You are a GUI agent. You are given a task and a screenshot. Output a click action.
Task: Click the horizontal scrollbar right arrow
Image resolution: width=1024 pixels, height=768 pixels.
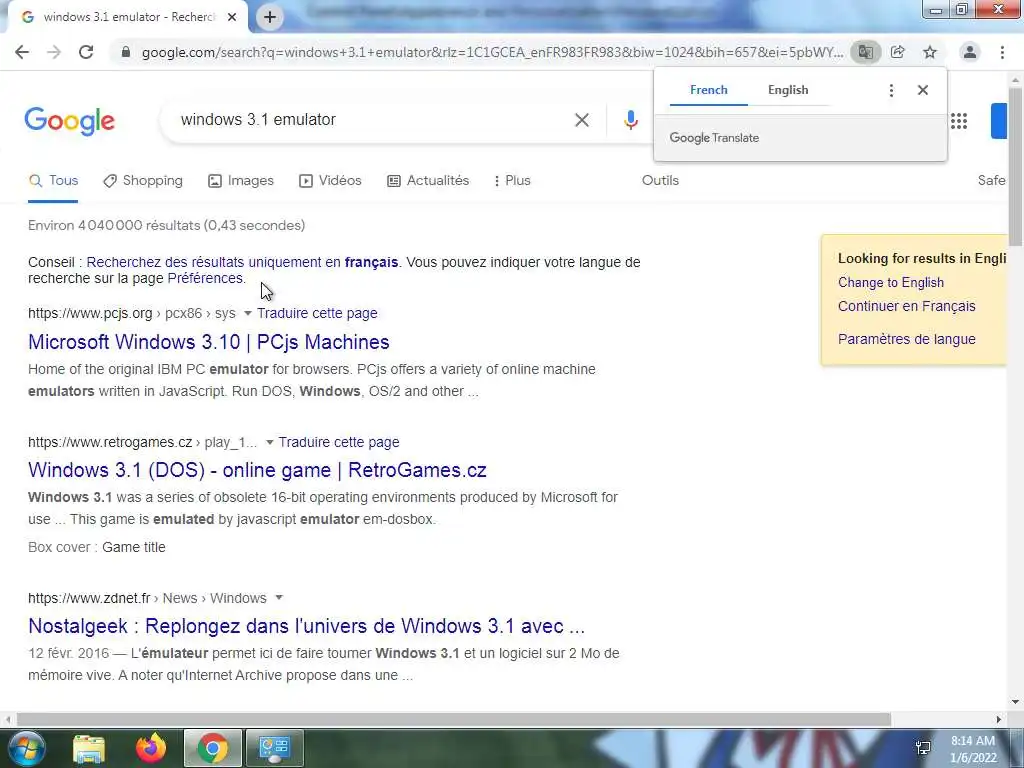tap(999, 720)
